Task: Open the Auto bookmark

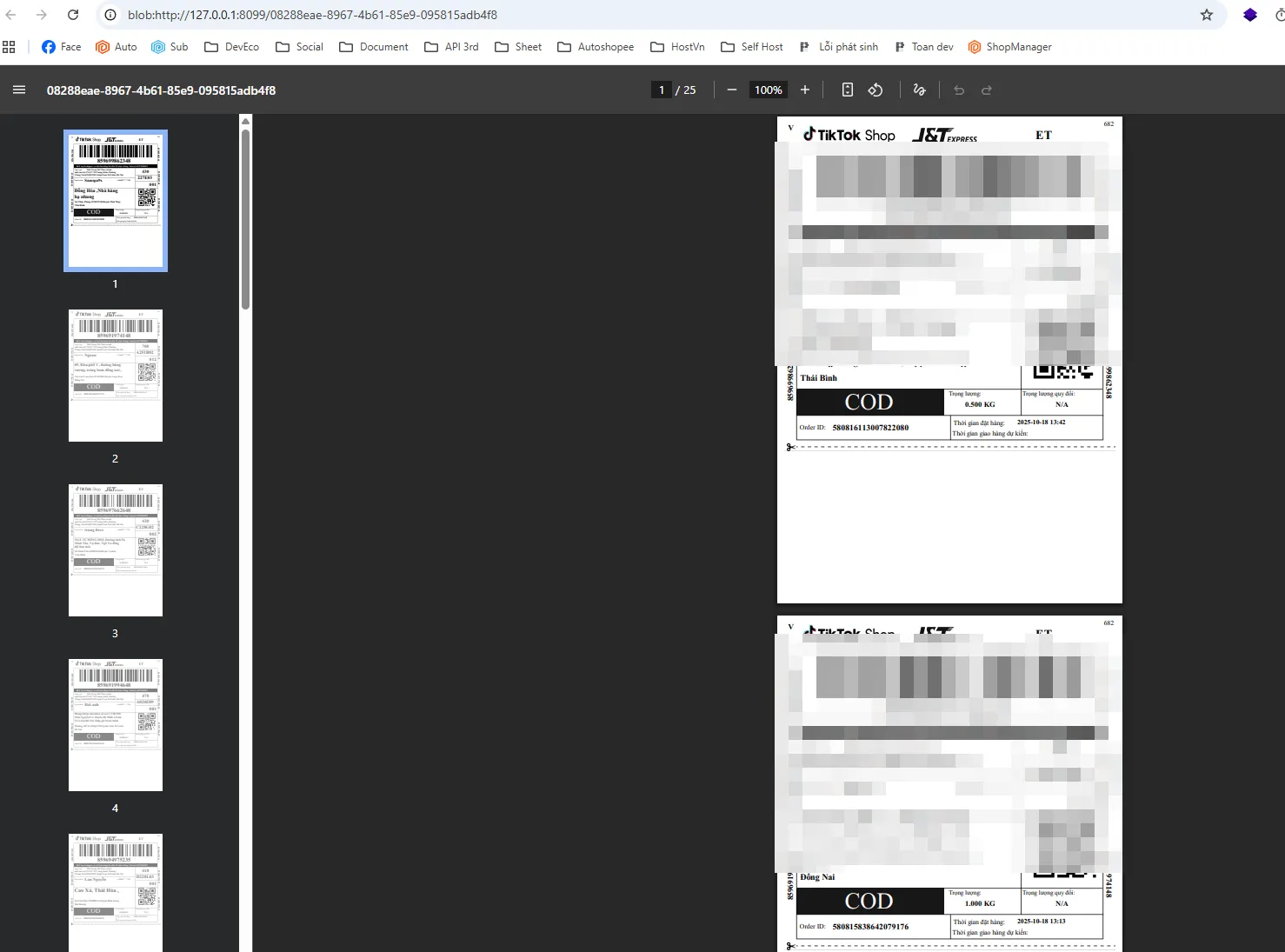Action: pyautogui.click(x=117, y=47)
